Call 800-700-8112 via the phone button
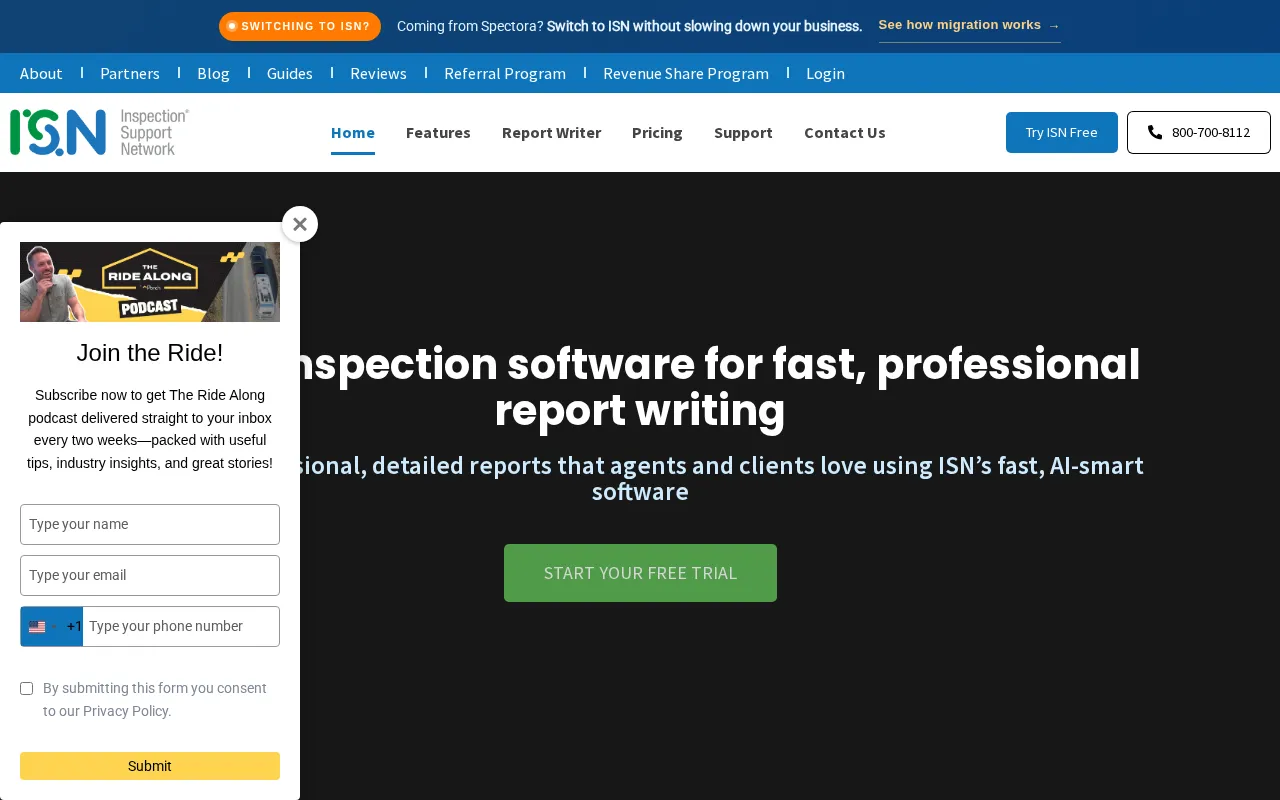Viewport: 1280px width, 800px height. coord(1199,132)
